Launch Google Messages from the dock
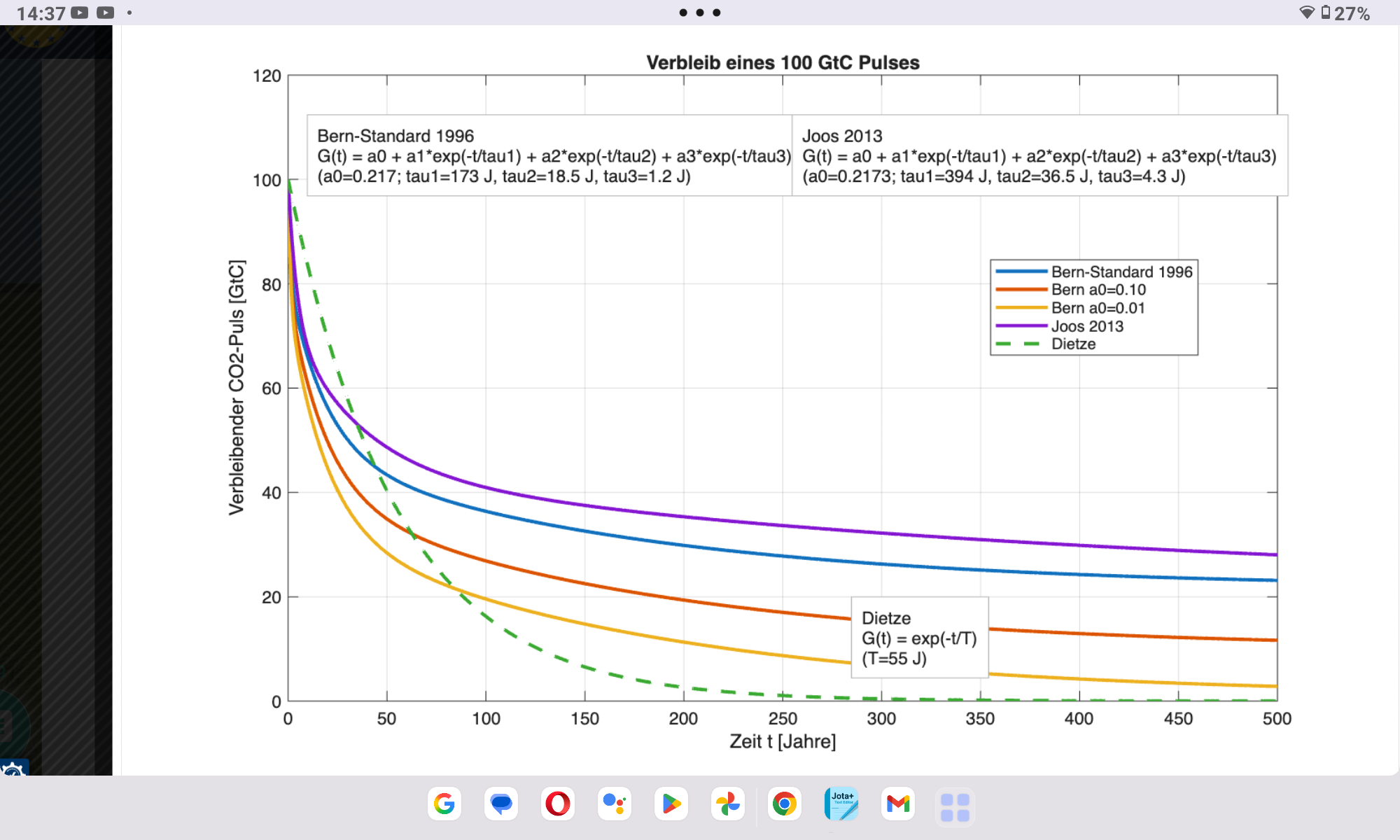Viewport: 1400px width, 840px height. coord(501,804)
